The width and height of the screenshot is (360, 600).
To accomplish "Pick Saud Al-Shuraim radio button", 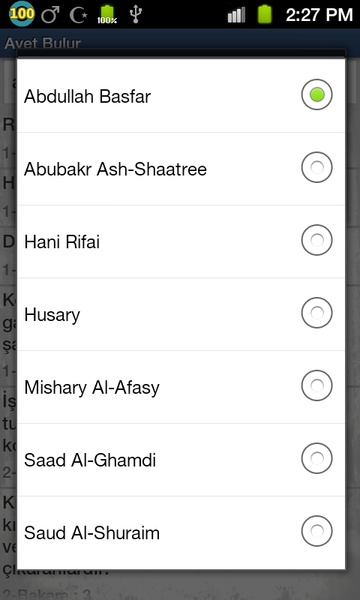I will pos(317,531).
